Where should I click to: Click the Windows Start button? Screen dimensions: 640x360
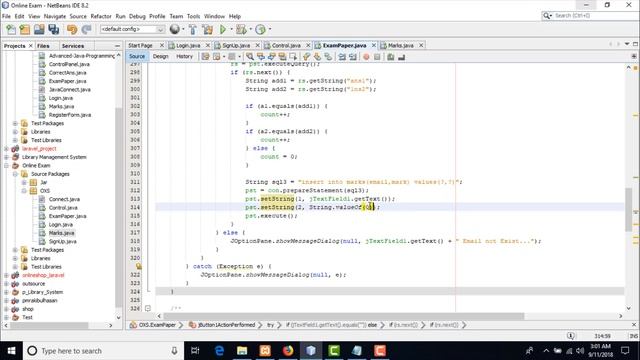11,351
